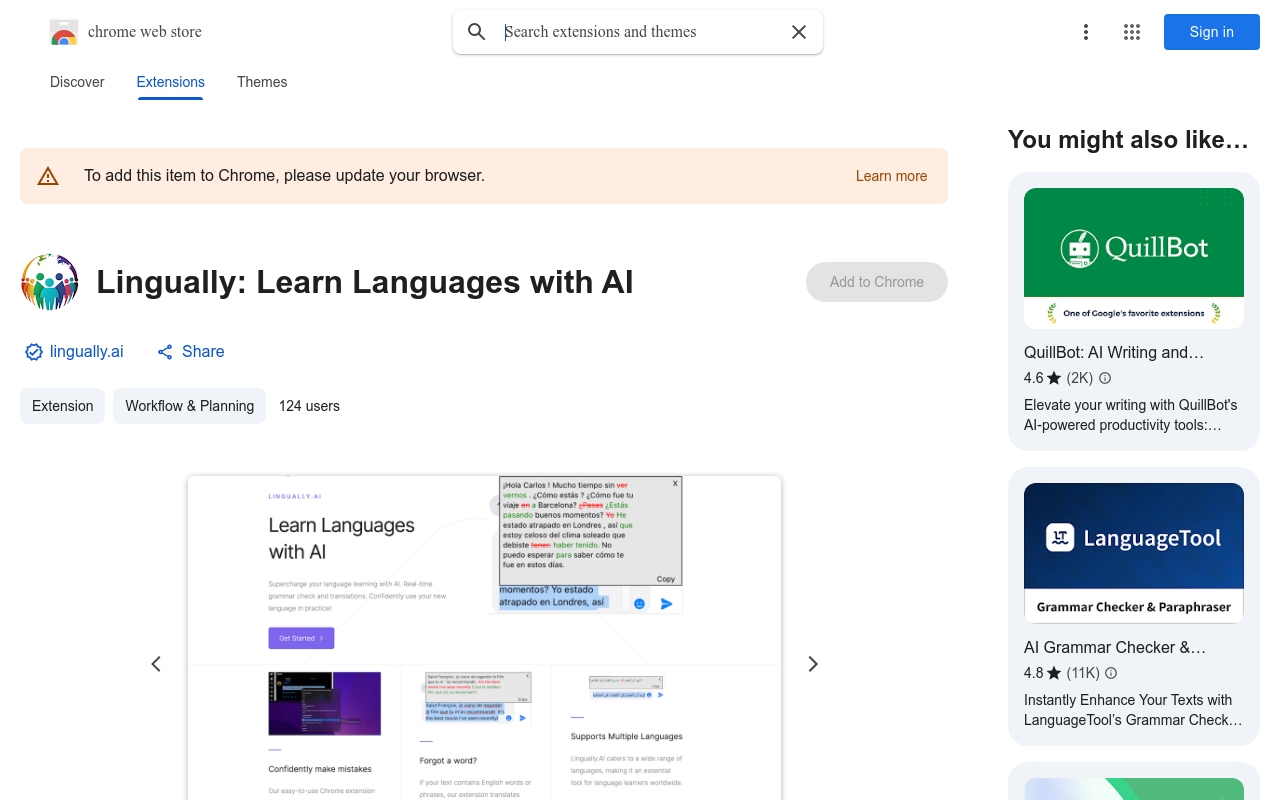Screen dimensions: 1280x800
Task: Click QuillBot: AI Writing and… title
Action: 1114,352
